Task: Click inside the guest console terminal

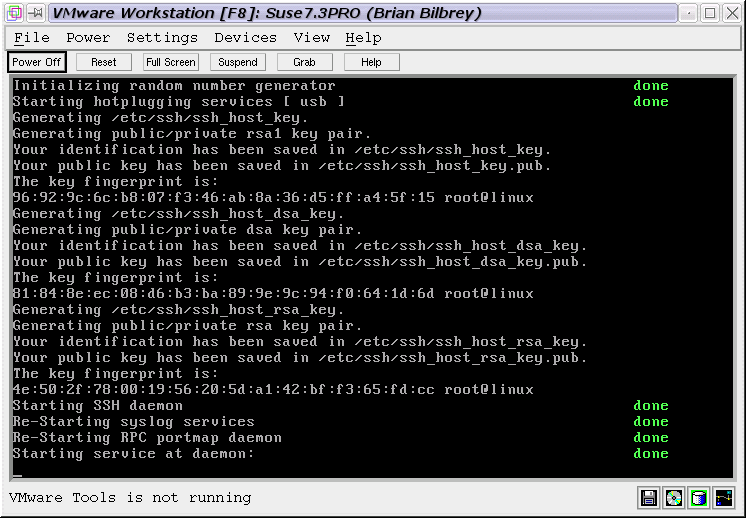Action: tap(372, 278)
